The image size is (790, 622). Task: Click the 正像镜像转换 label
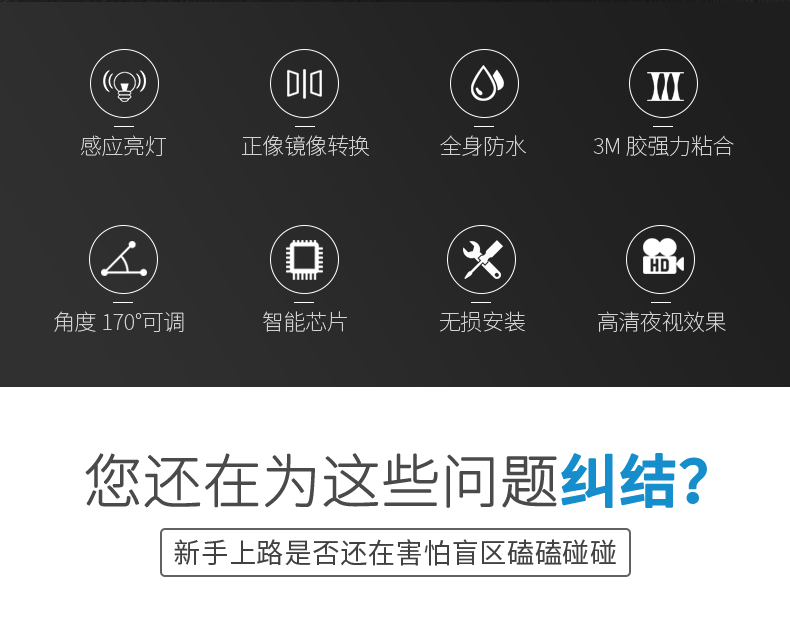[306, 147]
